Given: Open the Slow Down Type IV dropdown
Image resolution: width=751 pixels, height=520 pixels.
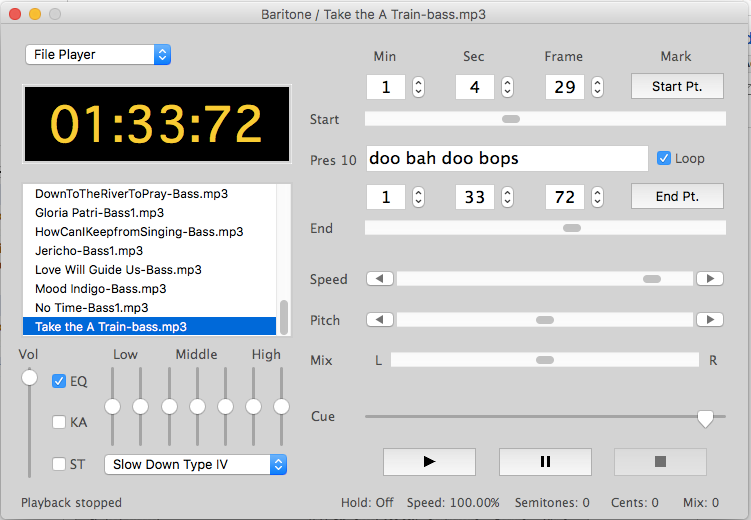Looking at the screenshot, I should [196, 464].
